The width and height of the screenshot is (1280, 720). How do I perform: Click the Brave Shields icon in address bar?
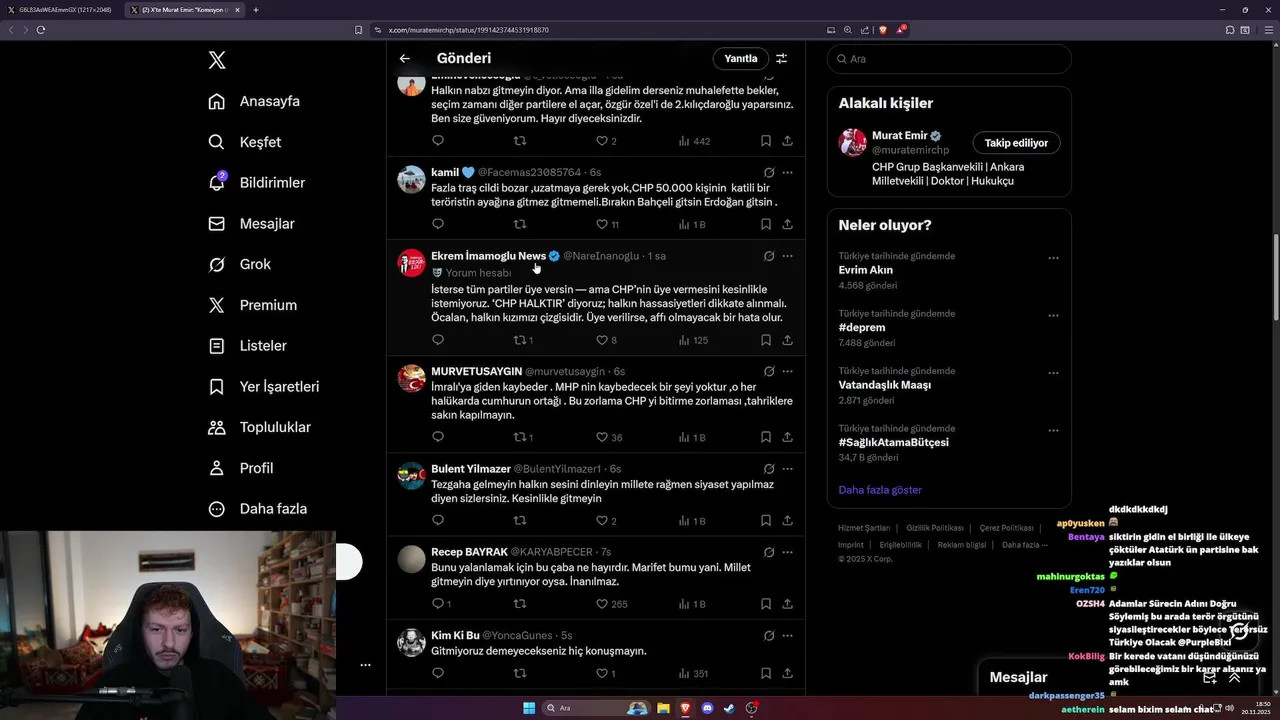[882, 30]
